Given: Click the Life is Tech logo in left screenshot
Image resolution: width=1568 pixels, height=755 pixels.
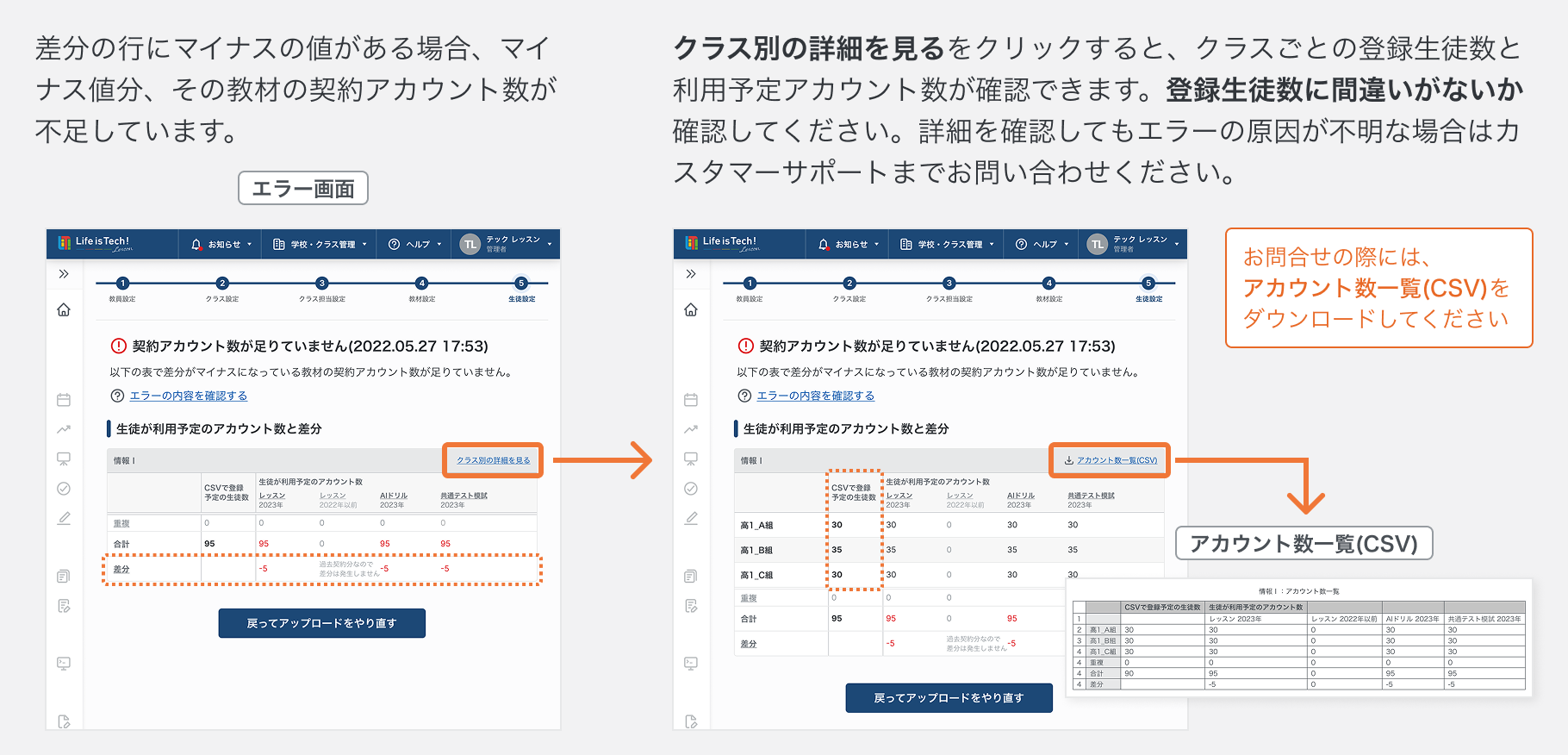Looking at the screenshot, I should pos(96,244).
